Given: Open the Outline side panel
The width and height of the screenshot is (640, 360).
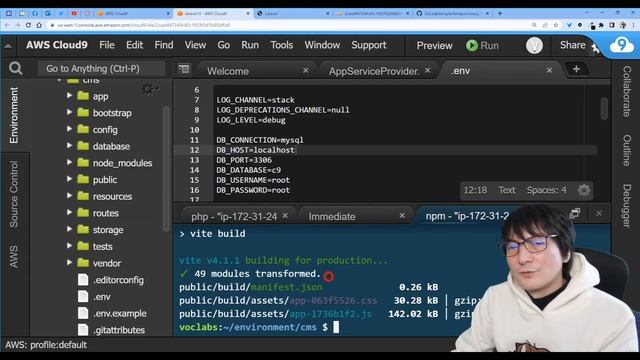Looking at the screenshot, I should pyautogui.click(x=627, y=150).
